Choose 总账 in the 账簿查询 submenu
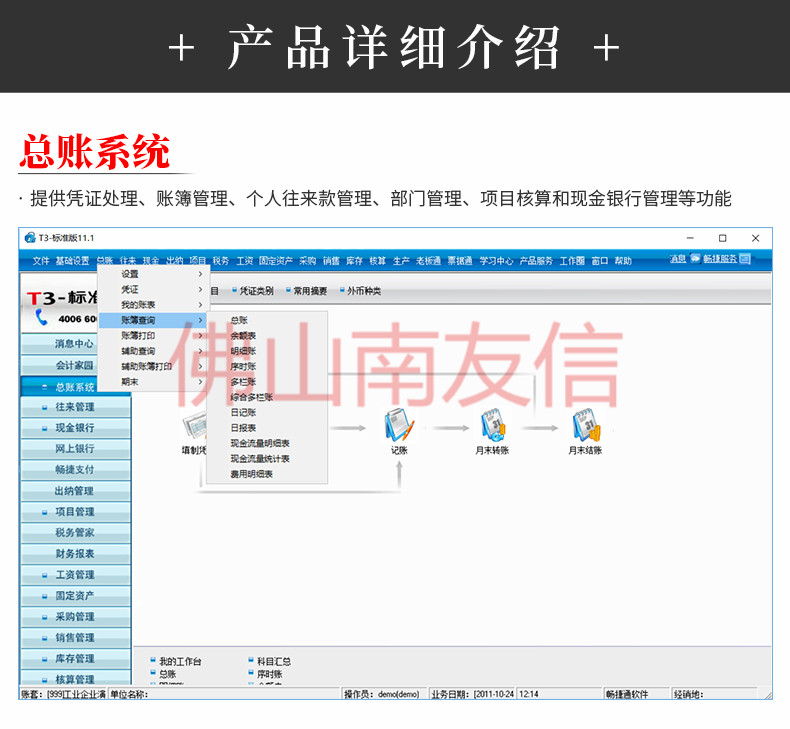 pos(267,320)
